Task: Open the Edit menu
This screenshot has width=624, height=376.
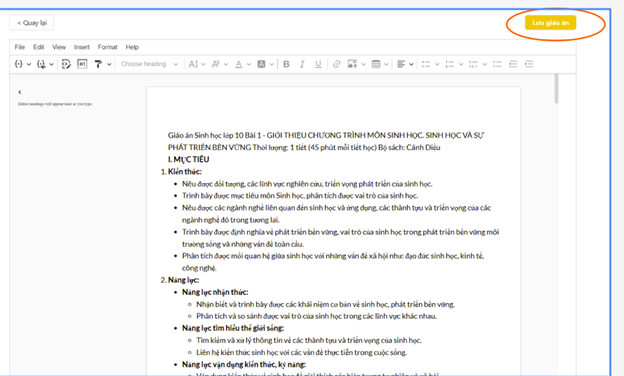Action: pos(39,47)
